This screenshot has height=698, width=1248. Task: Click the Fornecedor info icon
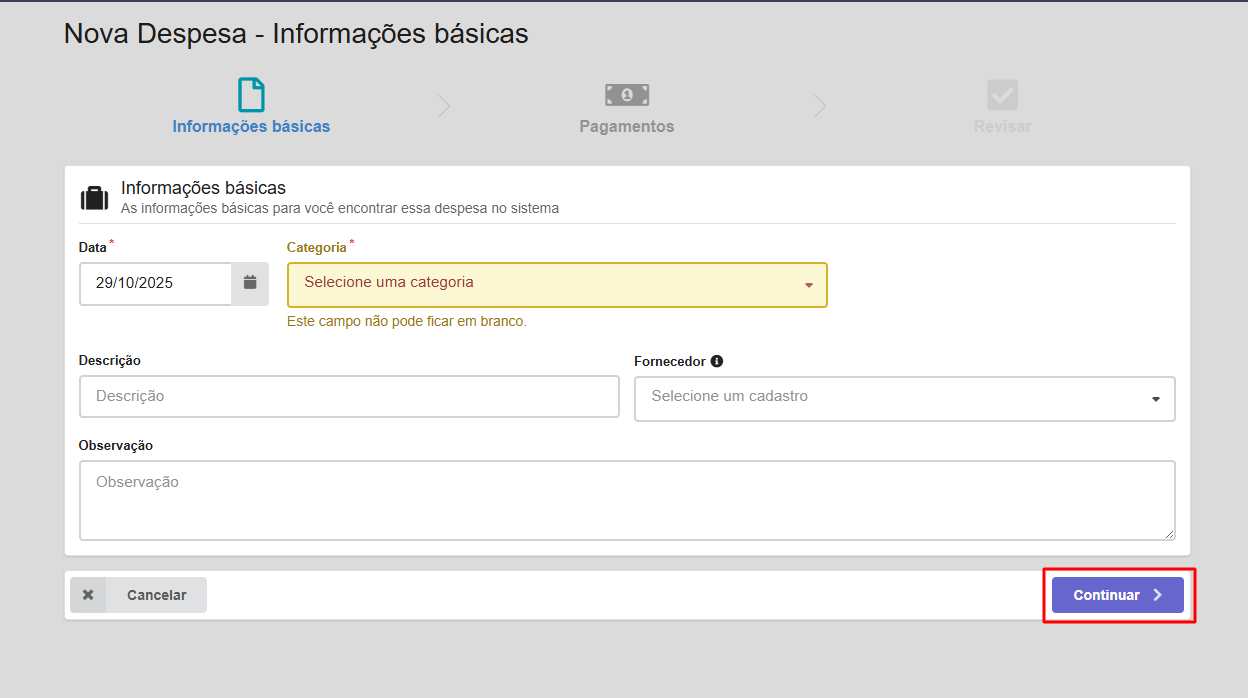click(x=717, y=361)
